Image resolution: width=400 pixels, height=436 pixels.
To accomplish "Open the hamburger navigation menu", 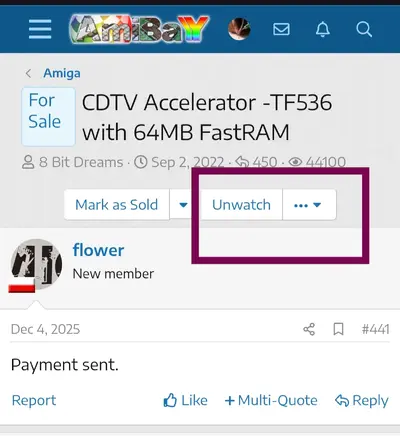I will (x=40, y=29).
